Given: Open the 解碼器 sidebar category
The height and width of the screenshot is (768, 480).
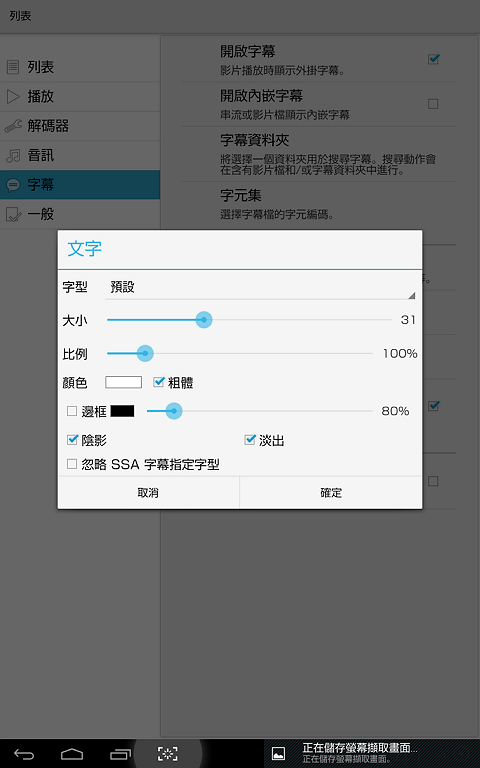Looking at the screenshot, I should pos(80,126).
